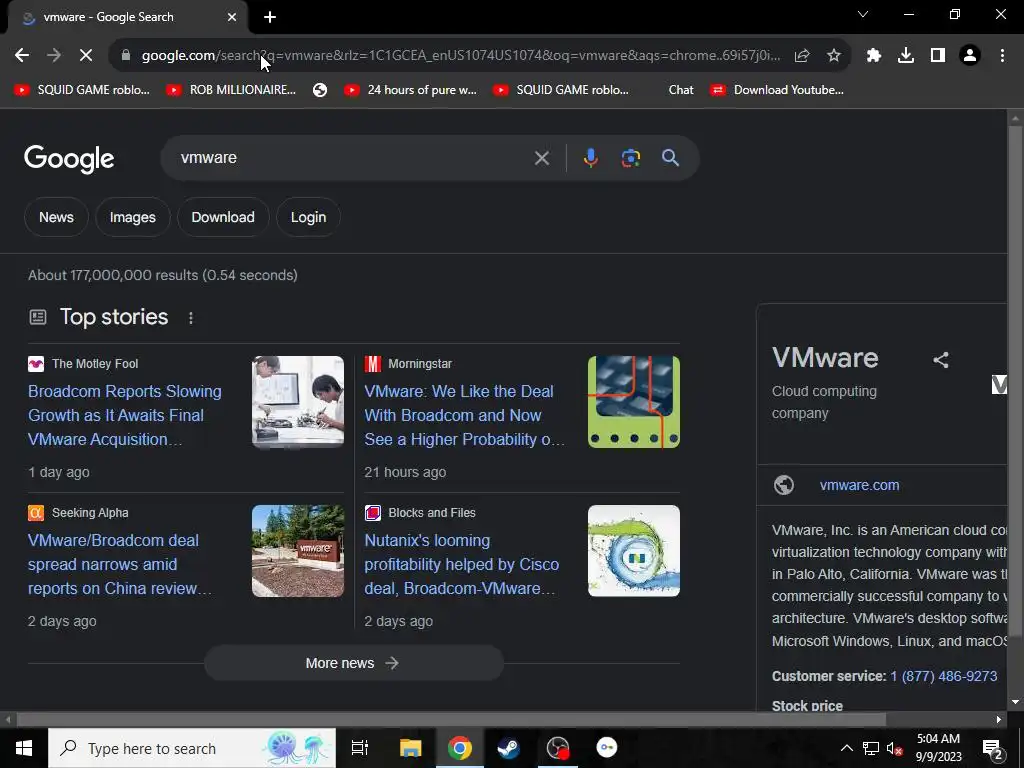1024x768 pixels.
Task: Filter results by News
Action: [x=56, y=217]
